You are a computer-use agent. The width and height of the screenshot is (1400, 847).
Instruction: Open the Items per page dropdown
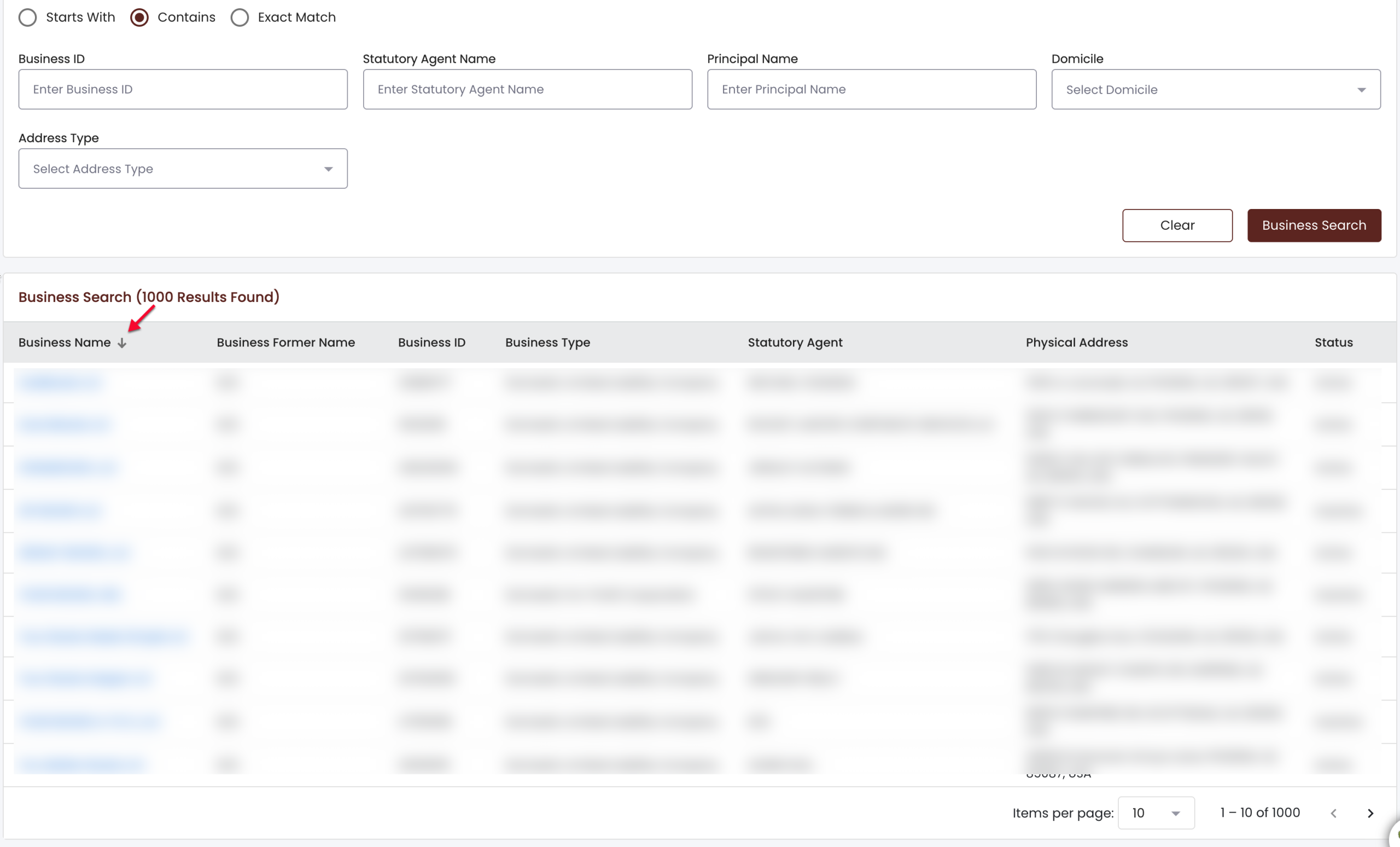[1156, 813]
